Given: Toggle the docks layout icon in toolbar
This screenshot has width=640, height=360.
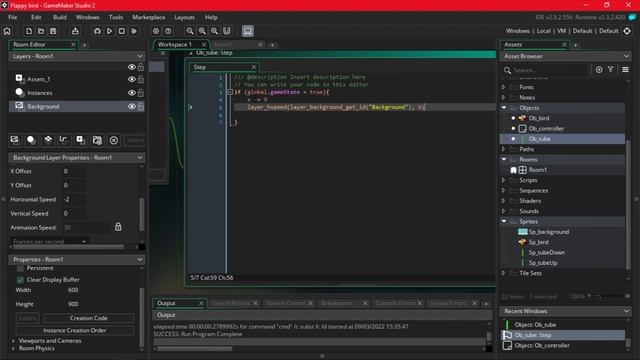Looking at the screenshot, I should [248, 31].
